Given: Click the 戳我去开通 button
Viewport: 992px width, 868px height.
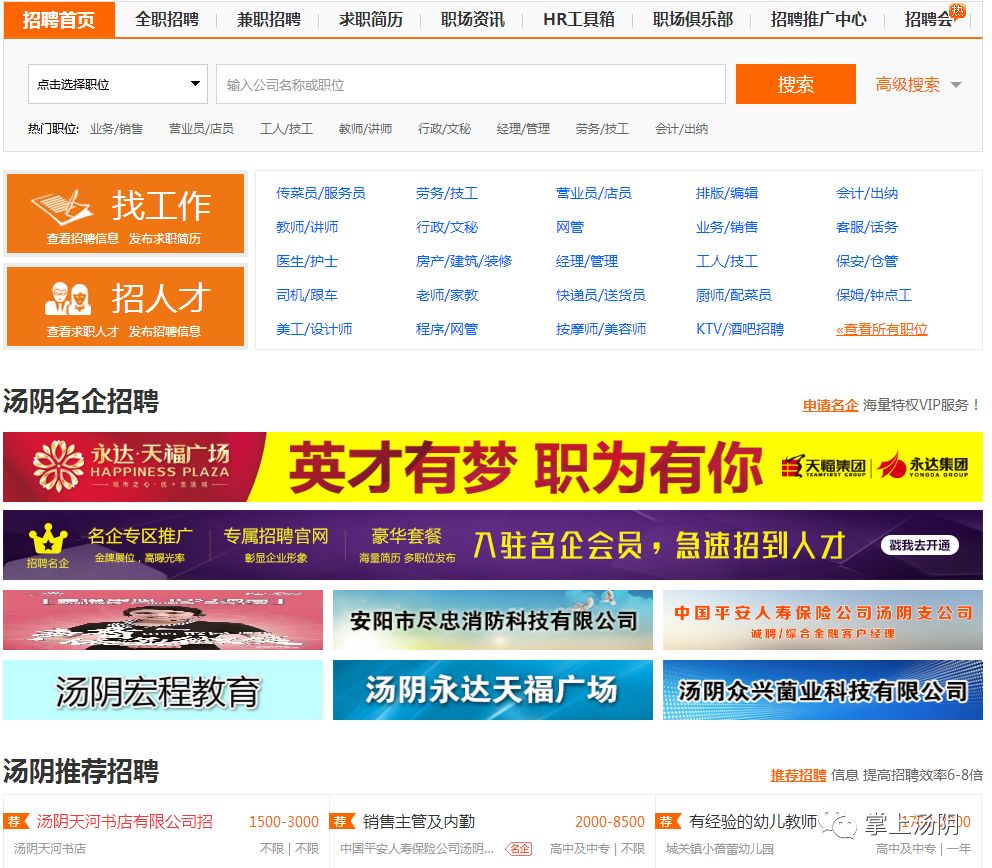Looking at the screenshot, I should 920,545.
